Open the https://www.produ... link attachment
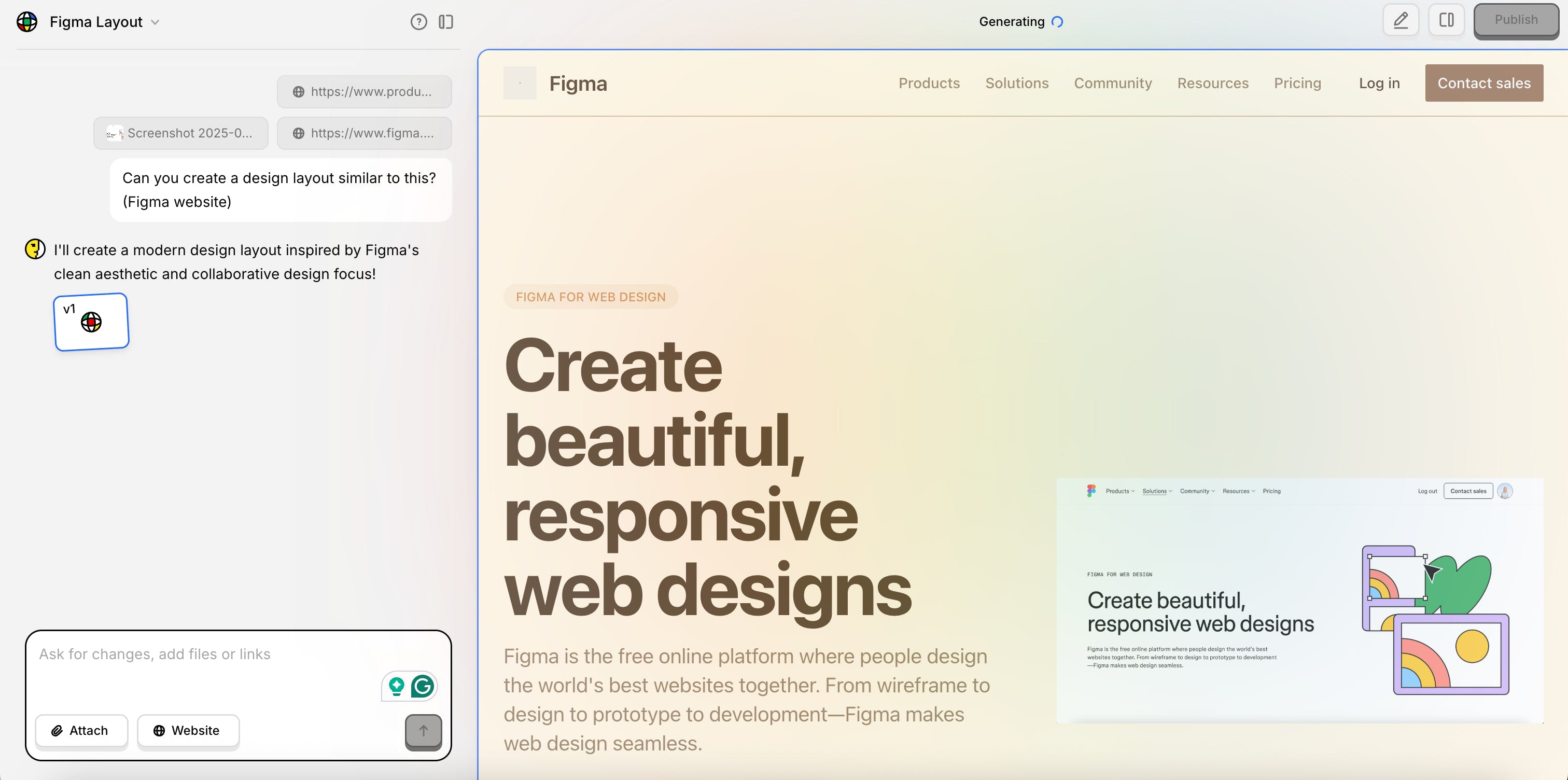Screen dimensions: 1568x780 364,91
